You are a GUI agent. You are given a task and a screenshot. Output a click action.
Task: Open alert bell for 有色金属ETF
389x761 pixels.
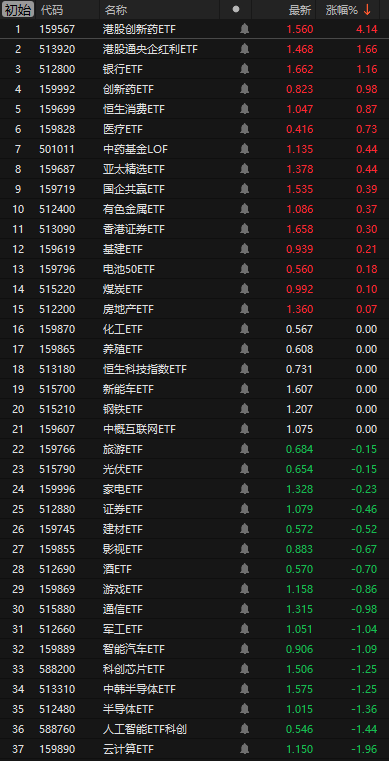[x=244, y=209]
